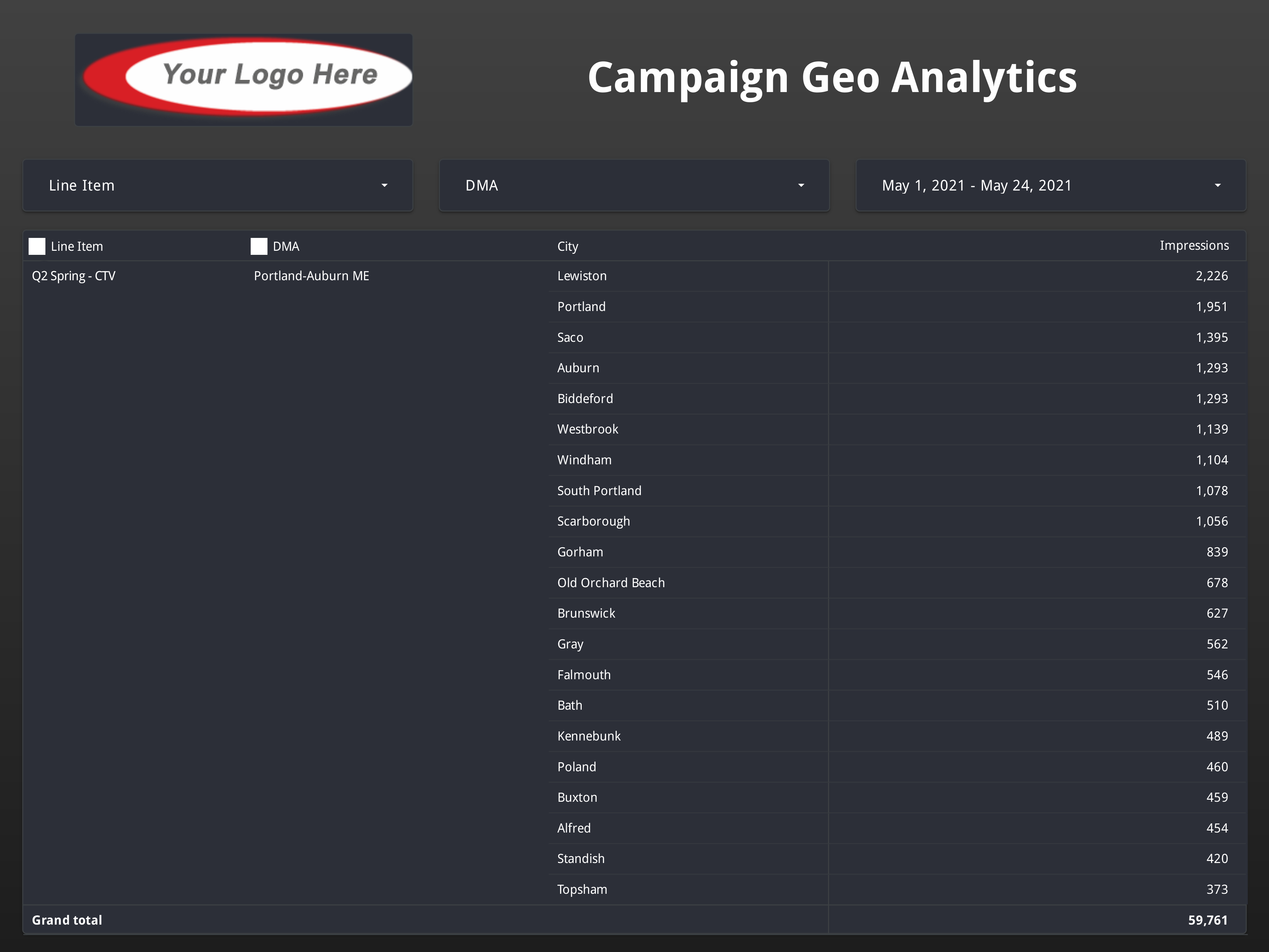Click the 460 impressions value
Screen dimensions: 1269x952
pyautogui.click(x=1217, y=767)
